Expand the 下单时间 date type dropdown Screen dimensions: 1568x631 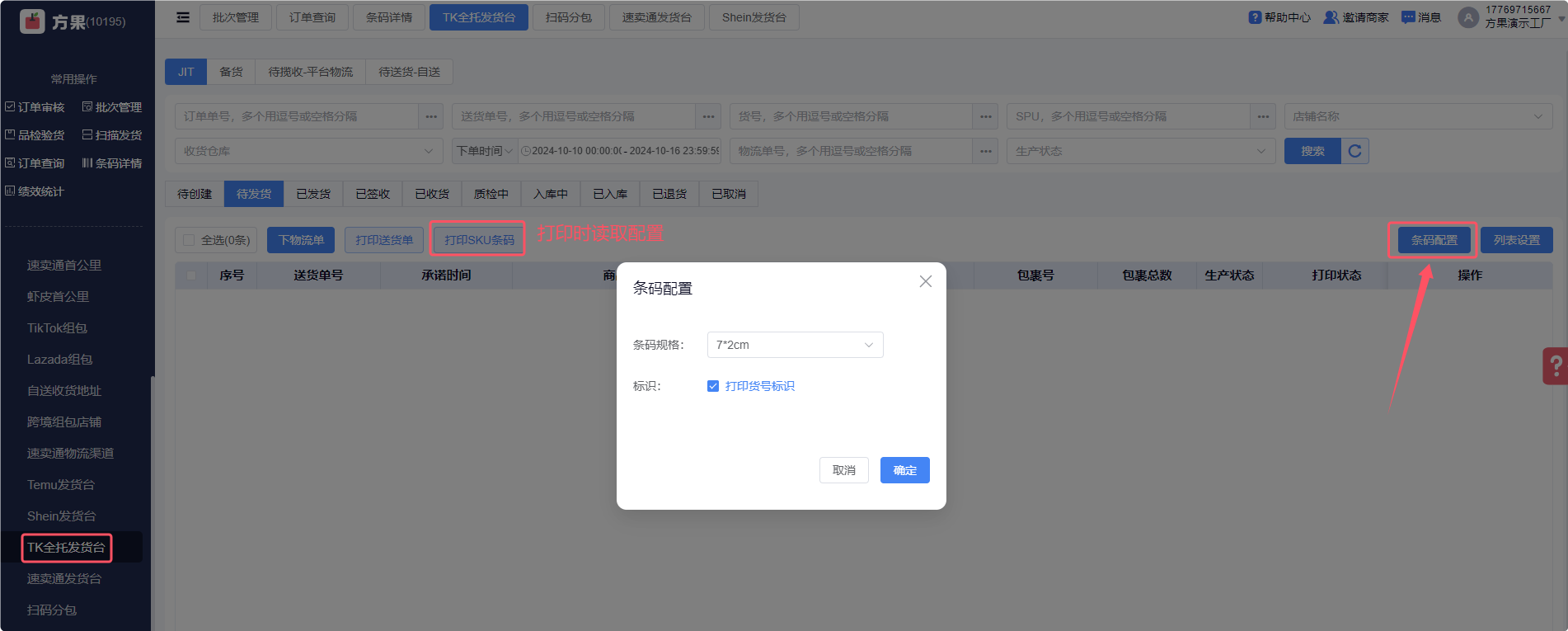point(485,151)
